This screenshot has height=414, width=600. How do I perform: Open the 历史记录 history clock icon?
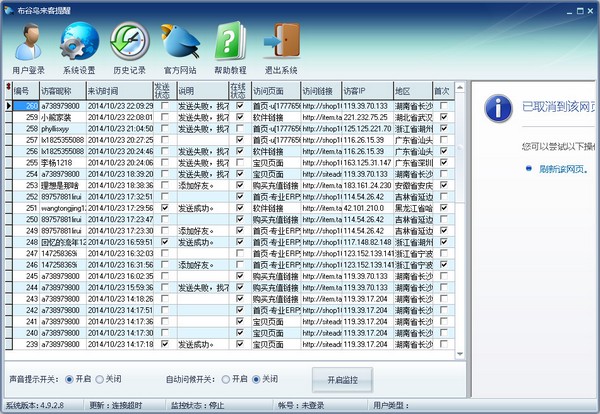(x=128, y=44)
